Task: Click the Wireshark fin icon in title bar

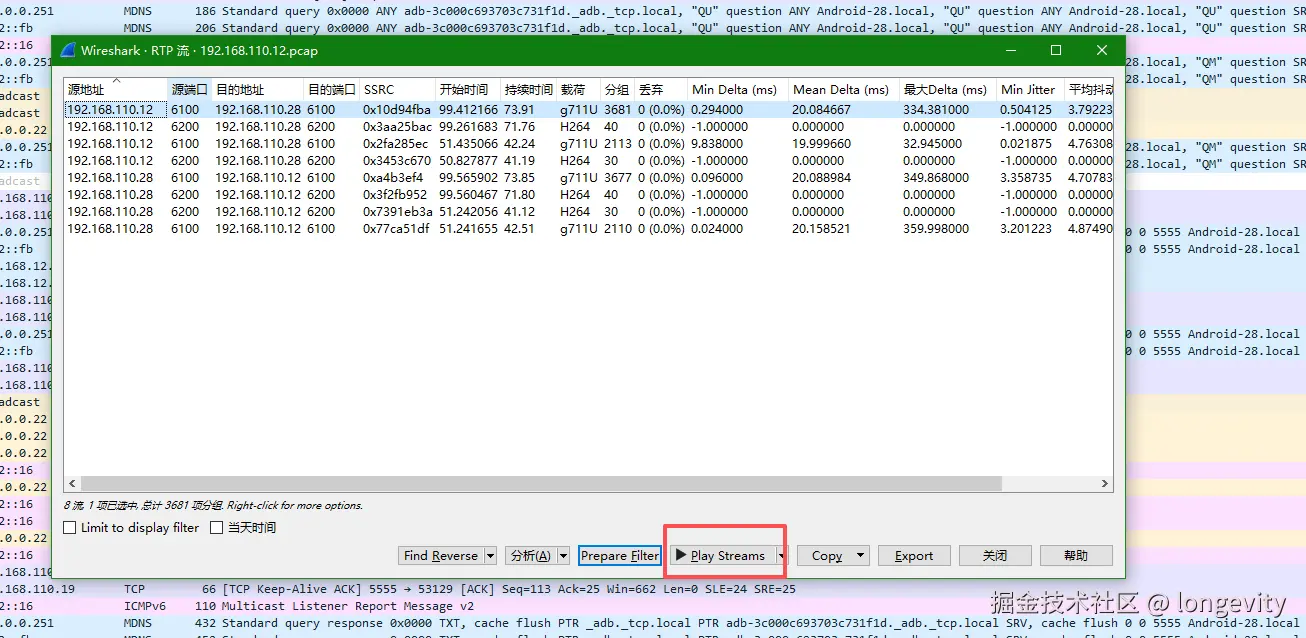Action: tap(68, 50)
